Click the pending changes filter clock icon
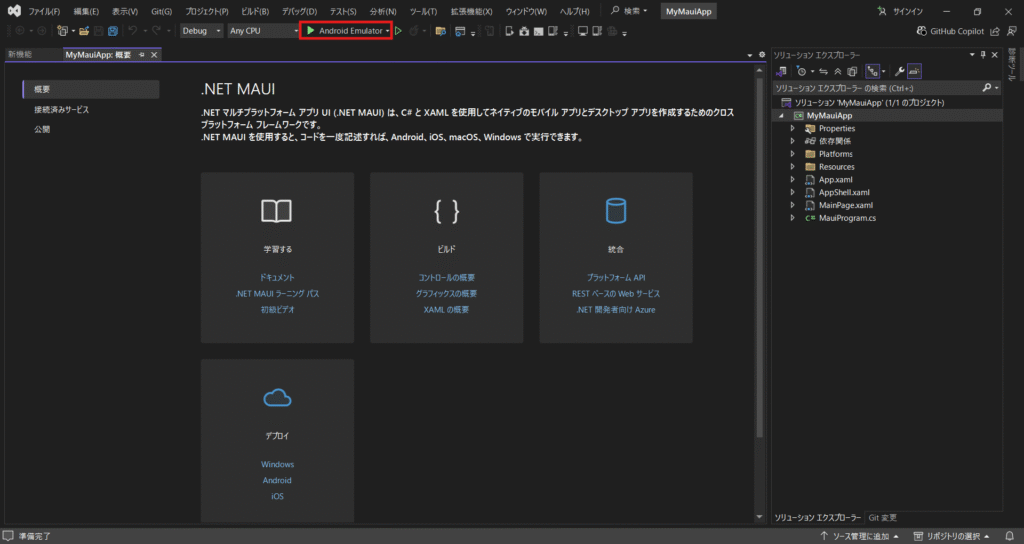Viewport: 1024px width, 544px height. [x=801, y=71]
